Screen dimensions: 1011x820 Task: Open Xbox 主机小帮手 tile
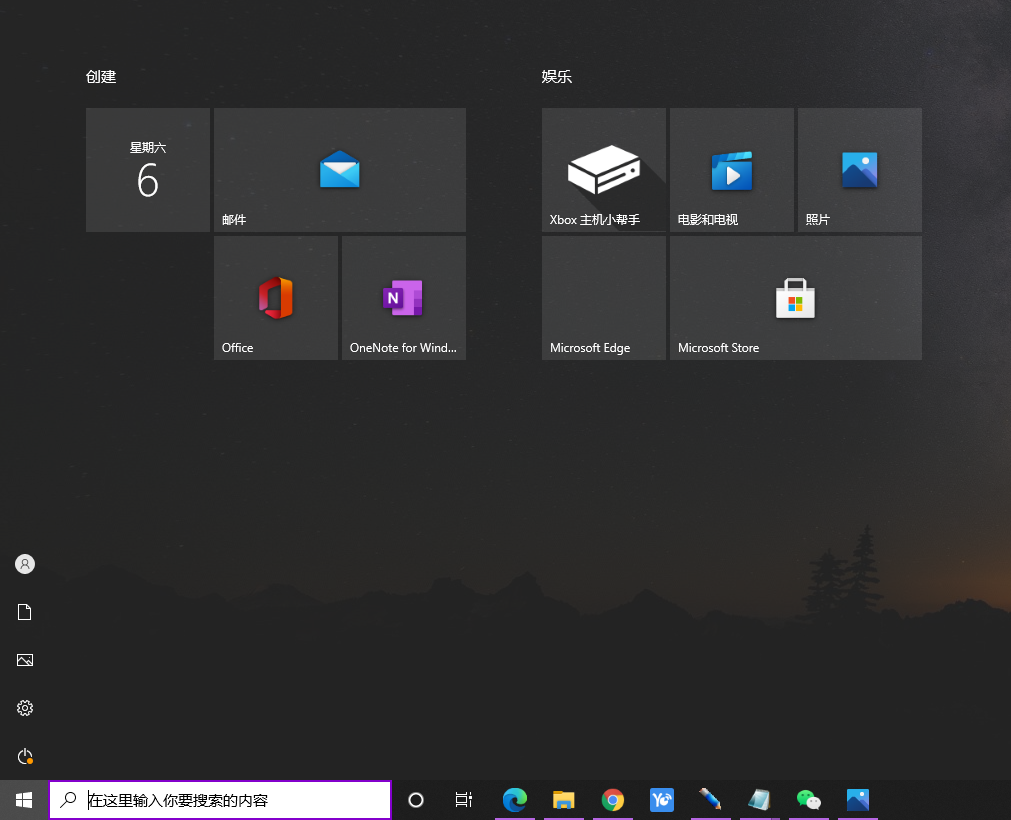pos(604,170)
